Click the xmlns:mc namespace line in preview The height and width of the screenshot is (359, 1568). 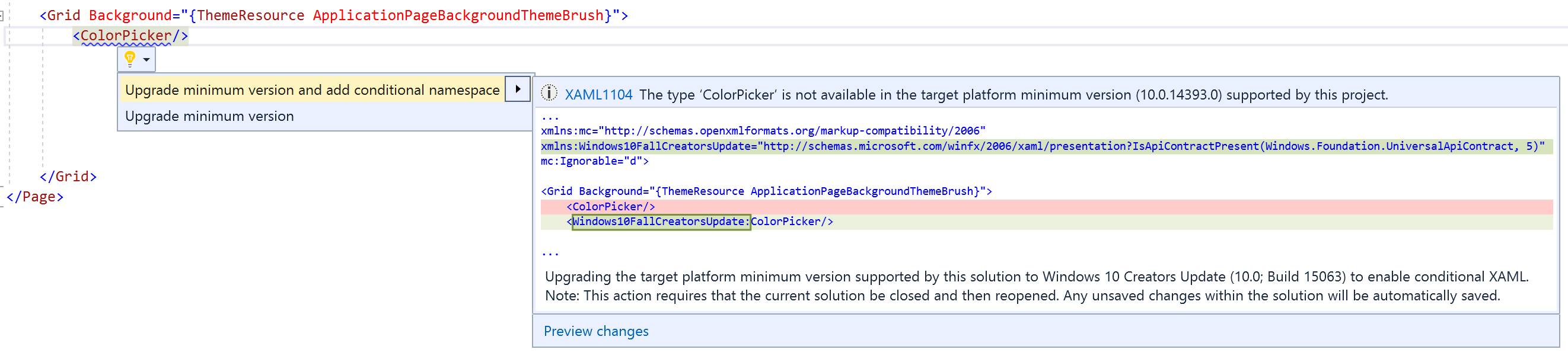coord(762,131)
